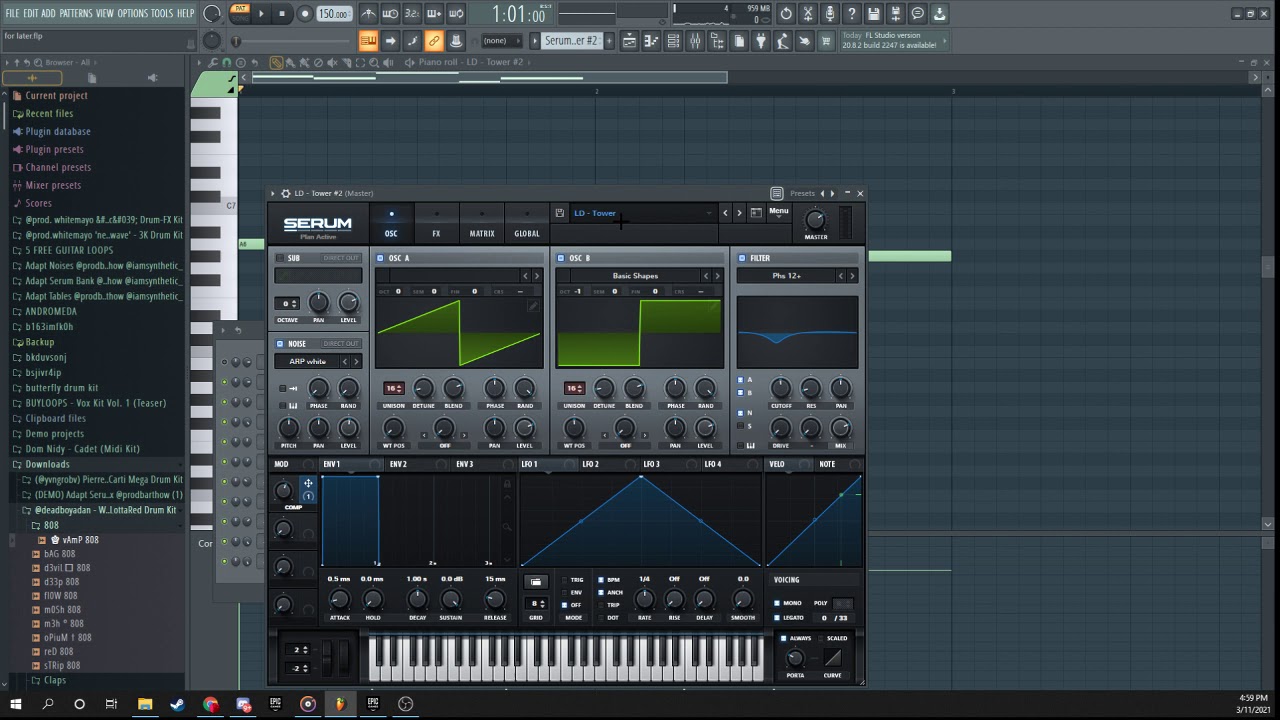Open the plugin picker plug icon

[x=760, y=41]
